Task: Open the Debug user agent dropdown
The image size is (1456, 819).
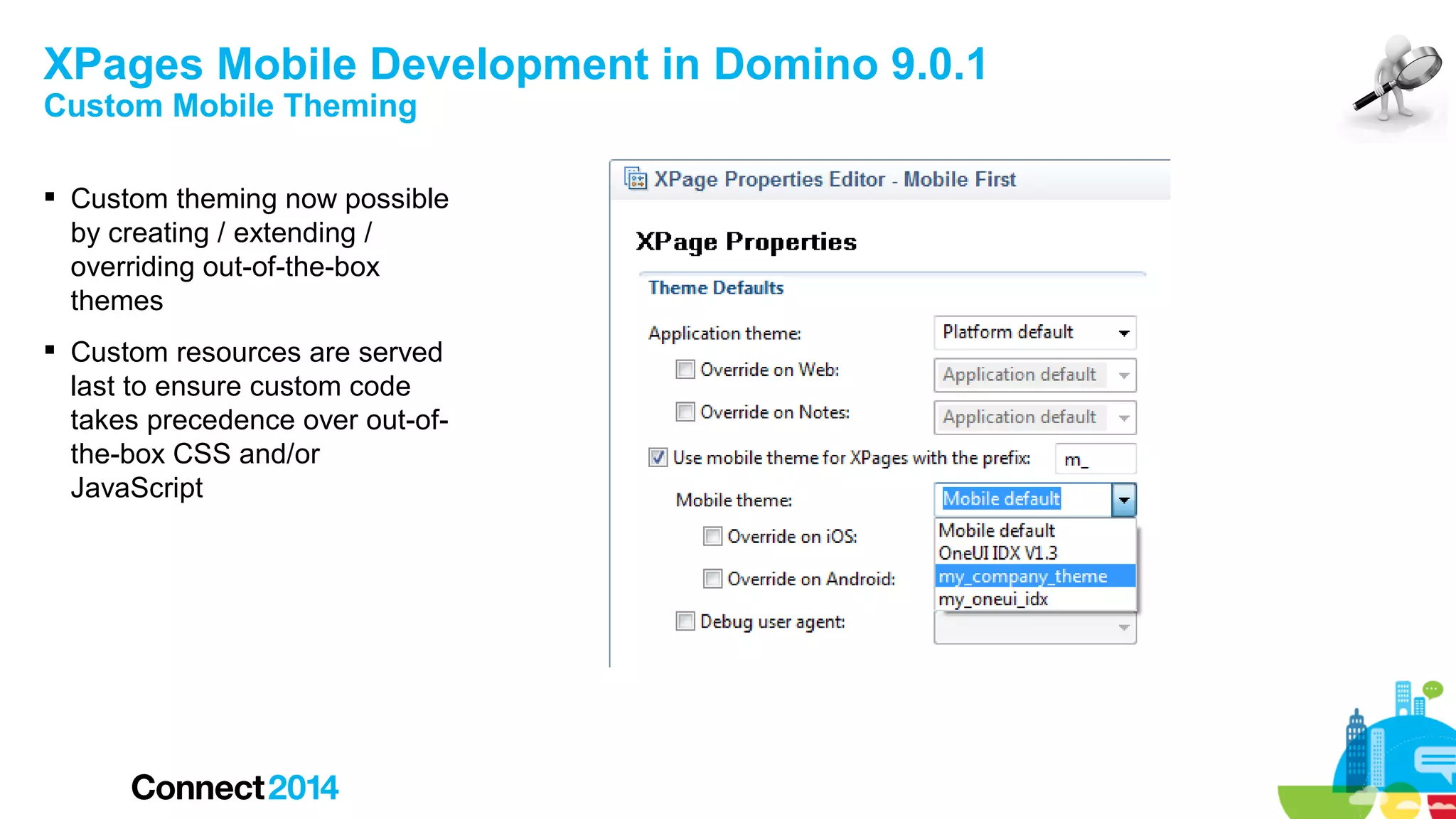Action: [x=1035, y=627]
